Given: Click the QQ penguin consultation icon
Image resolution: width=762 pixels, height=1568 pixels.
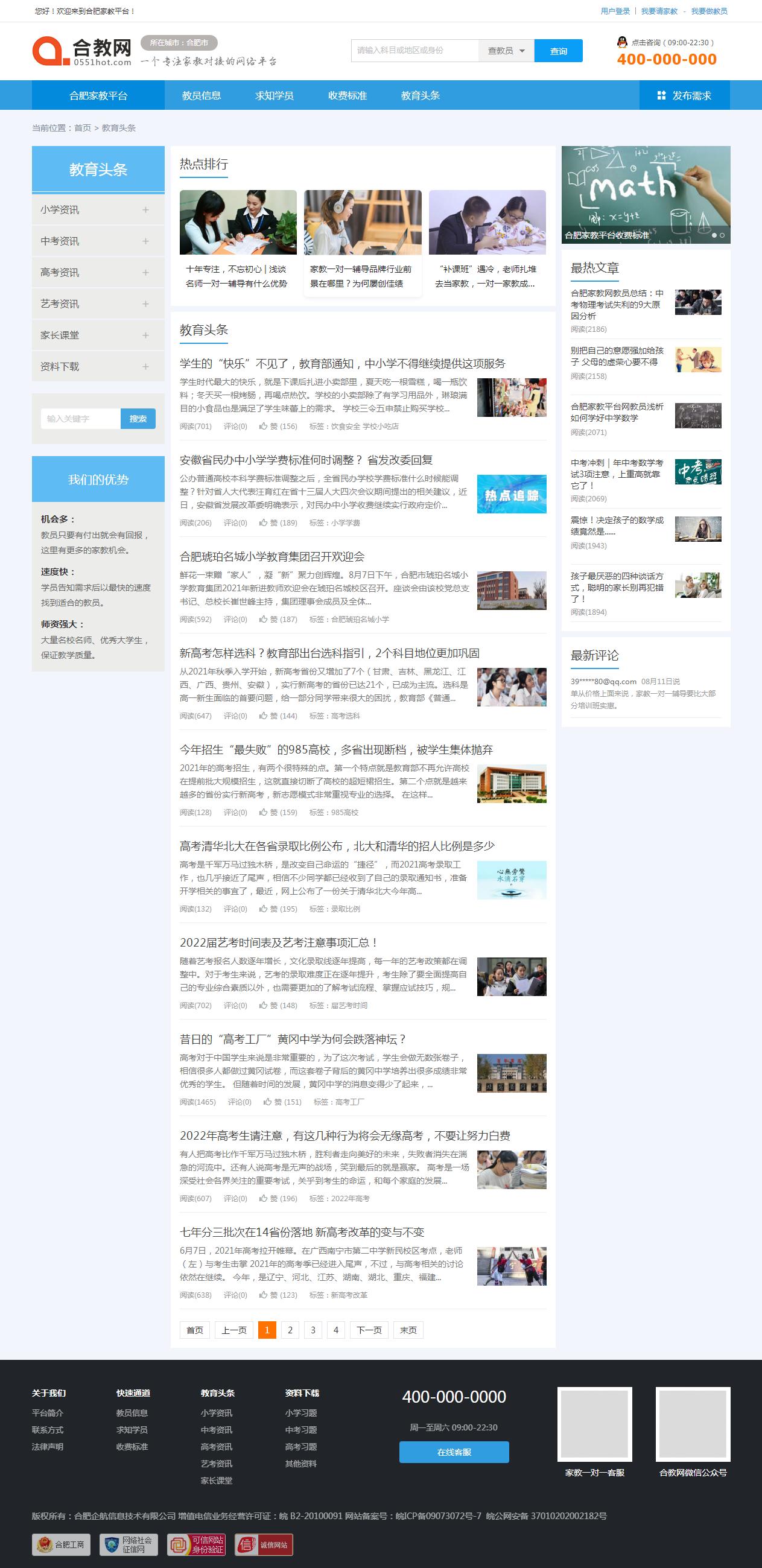Looking at the screenshot, I should click(622, 42).
